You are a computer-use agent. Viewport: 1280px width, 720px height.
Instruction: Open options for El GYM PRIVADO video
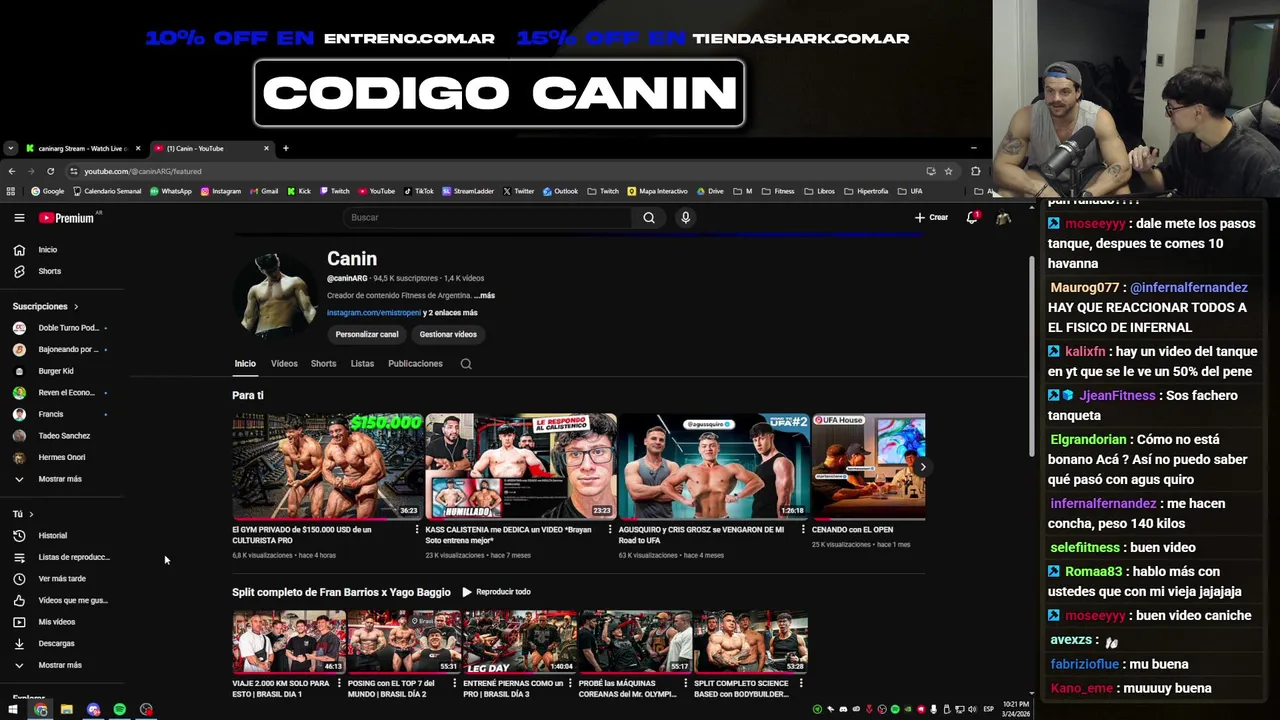click(x=417, y=530)
